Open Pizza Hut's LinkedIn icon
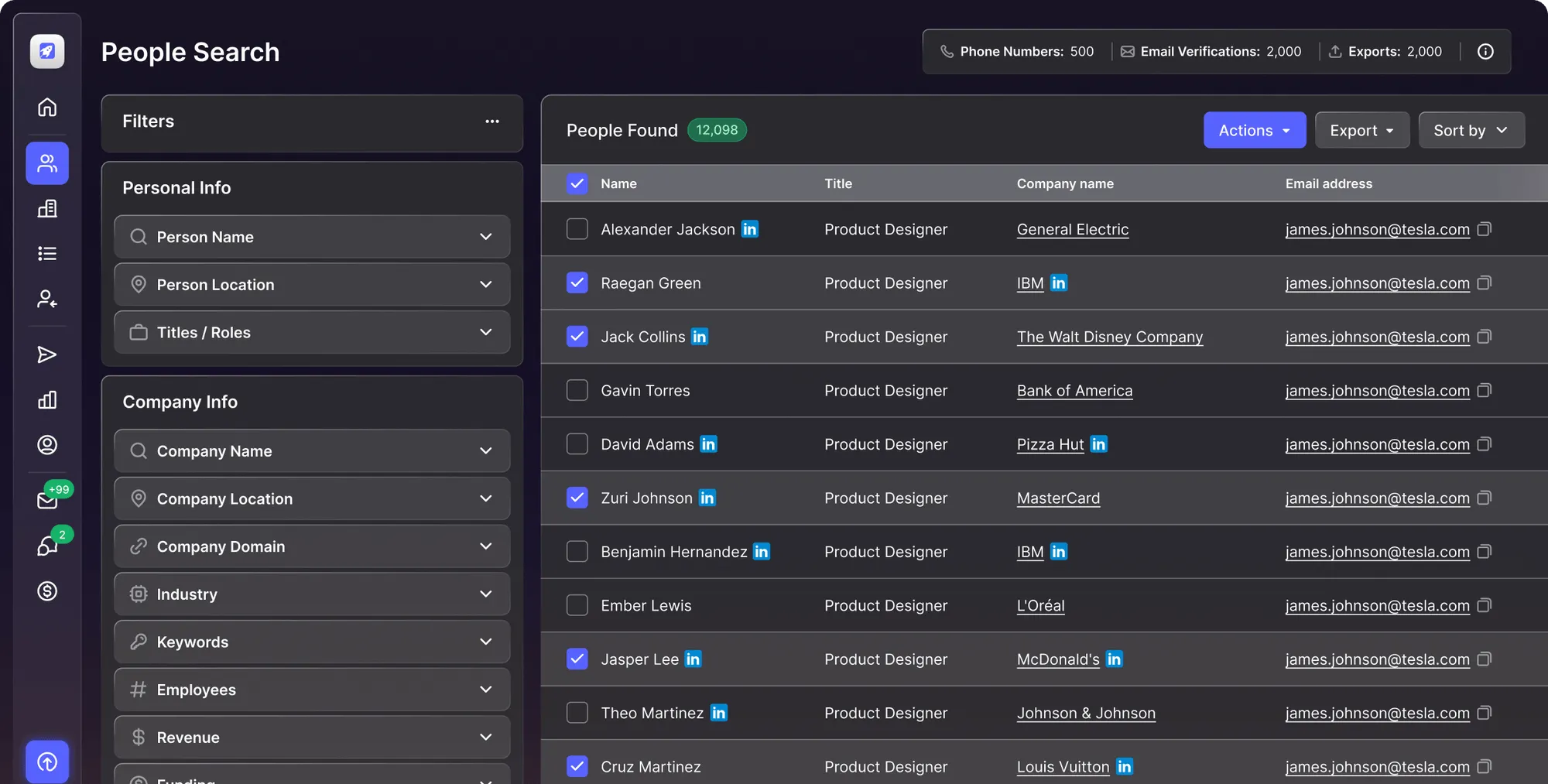 pyautogui.click(x=1099, y=444)
